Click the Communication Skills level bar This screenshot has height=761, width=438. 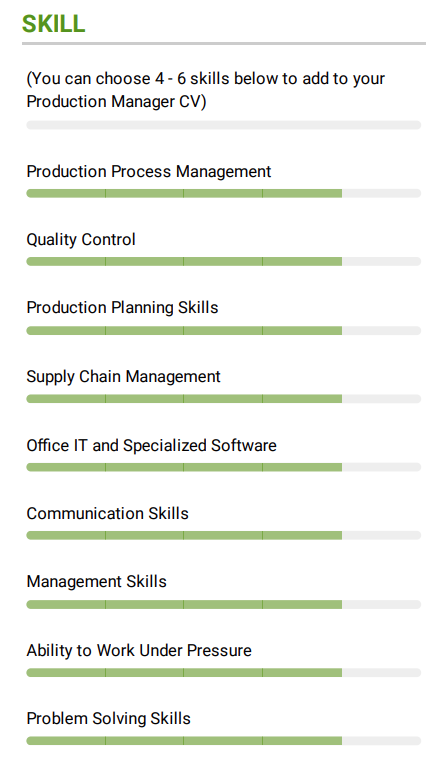point(223,535)
